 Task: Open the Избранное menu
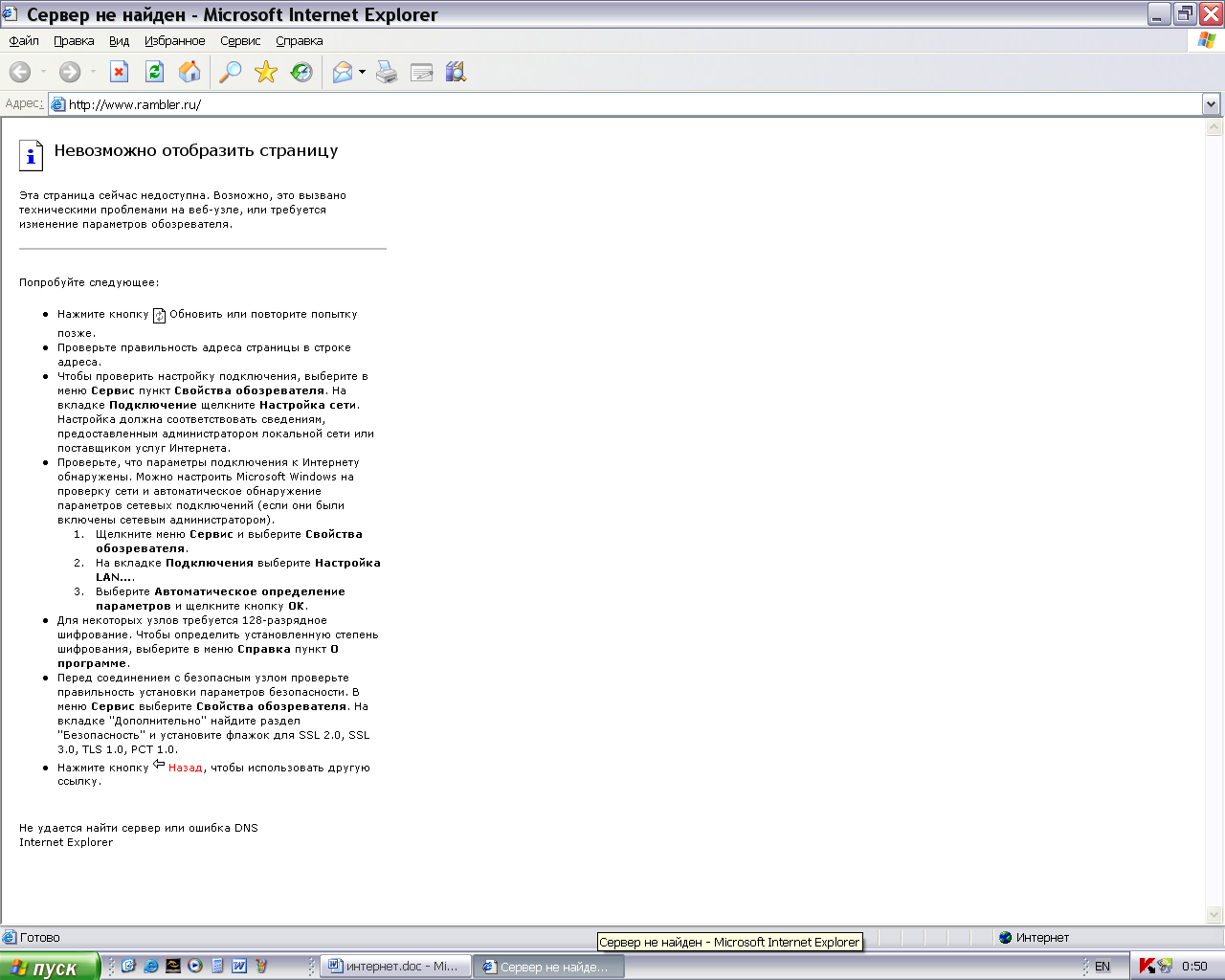174,41
